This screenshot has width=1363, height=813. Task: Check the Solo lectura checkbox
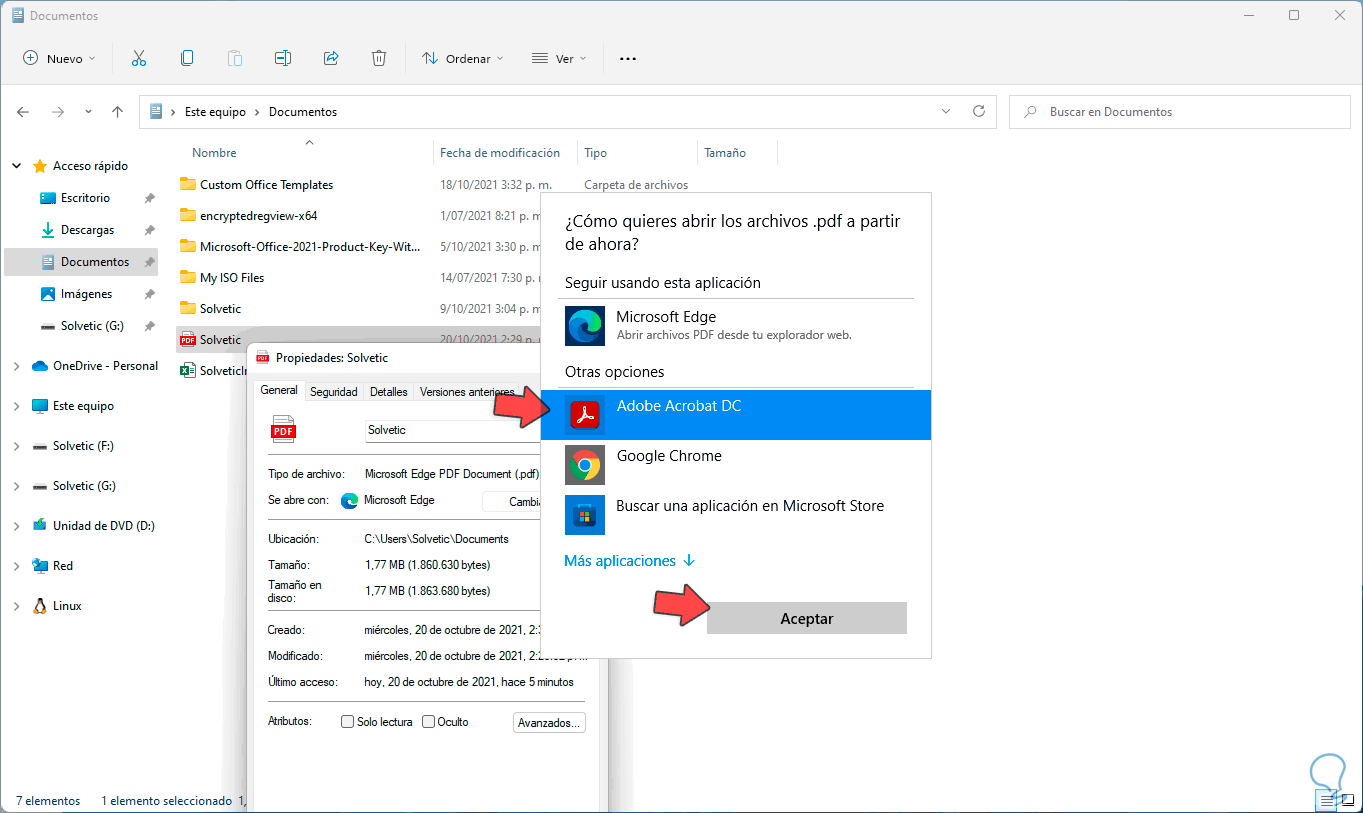click(347, 722)
